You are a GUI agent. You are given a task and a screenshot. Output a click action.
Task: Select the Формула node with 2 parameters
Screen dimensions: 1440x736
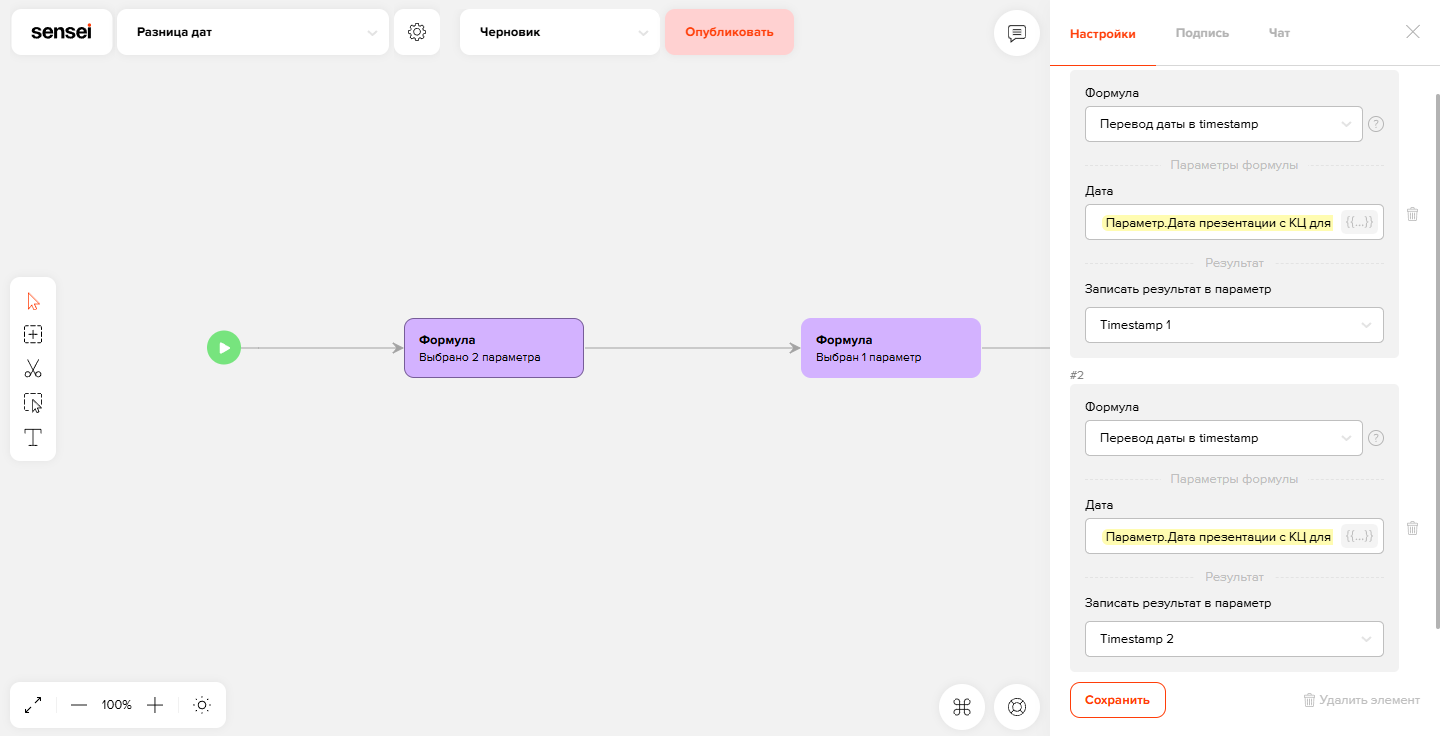coord(493,348)
